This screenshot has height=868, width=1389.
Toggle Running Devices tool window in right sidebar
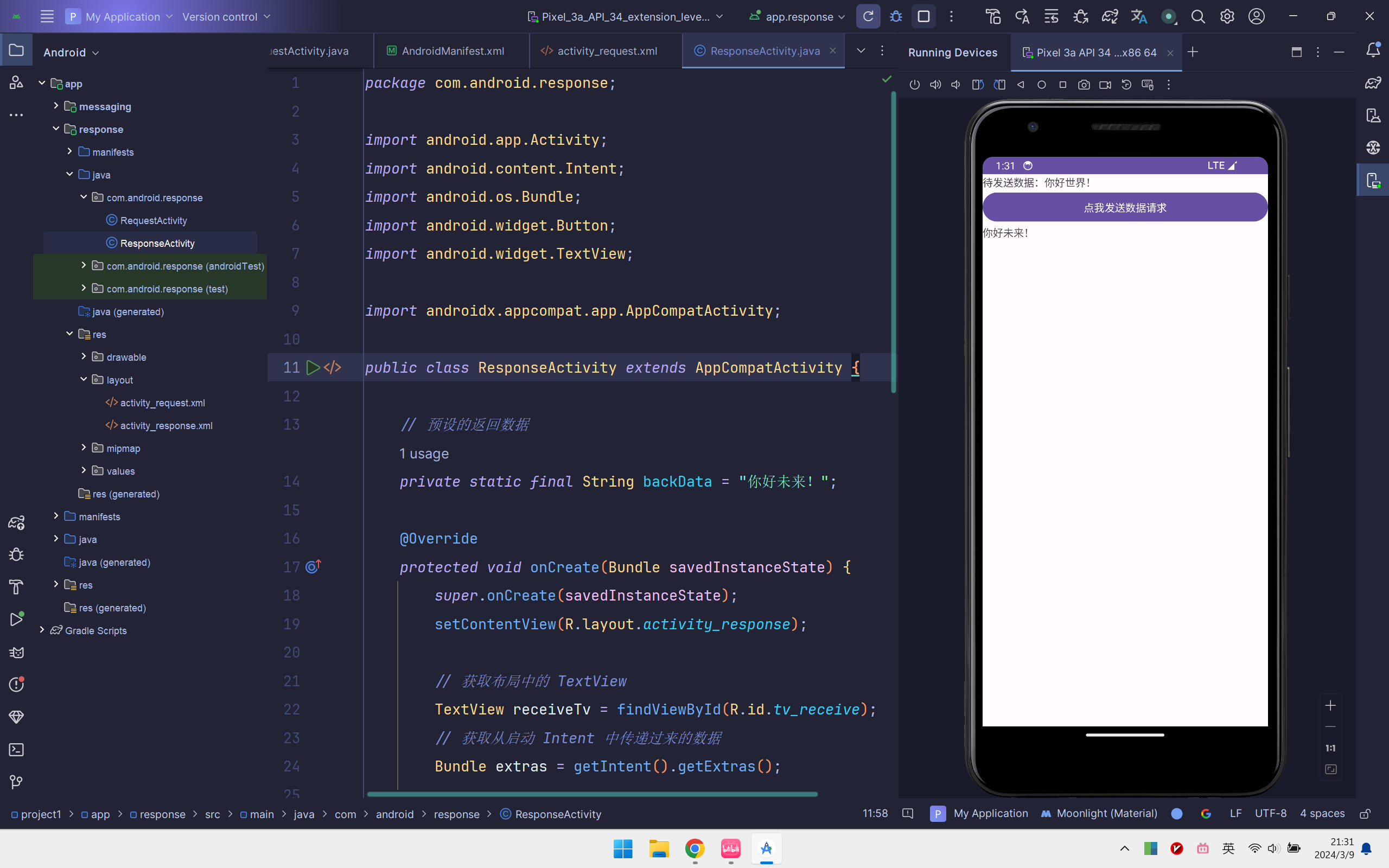click(x=1373, y=180)
